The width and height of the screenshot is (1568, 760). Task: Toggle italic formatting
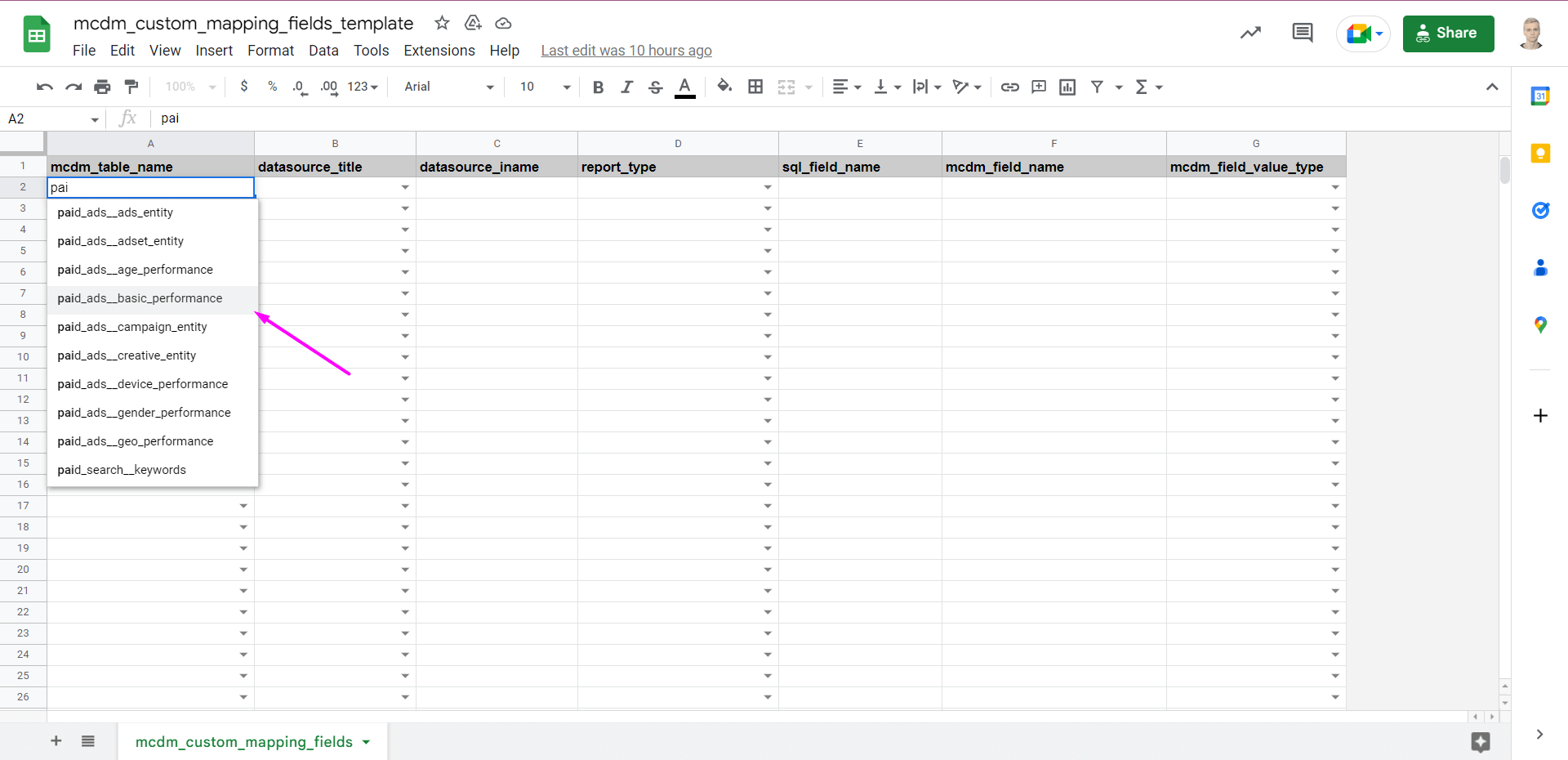(x=627, y=87)
